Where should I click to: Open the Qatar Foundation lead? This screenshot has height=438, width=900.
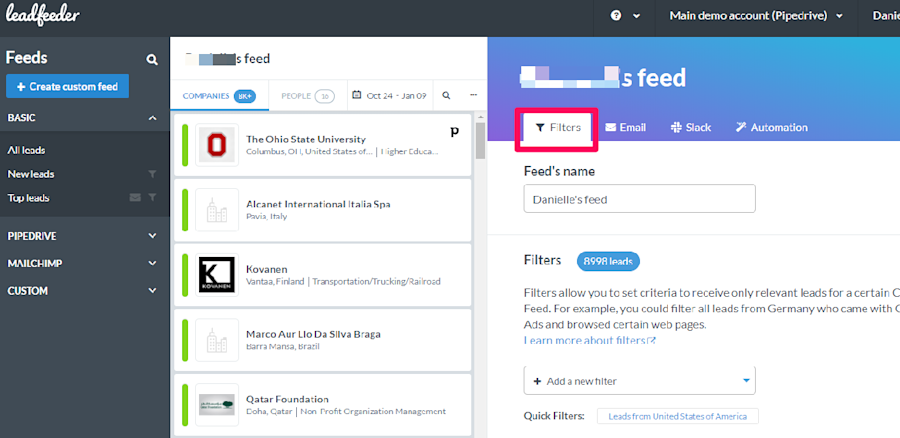(322, 405)
